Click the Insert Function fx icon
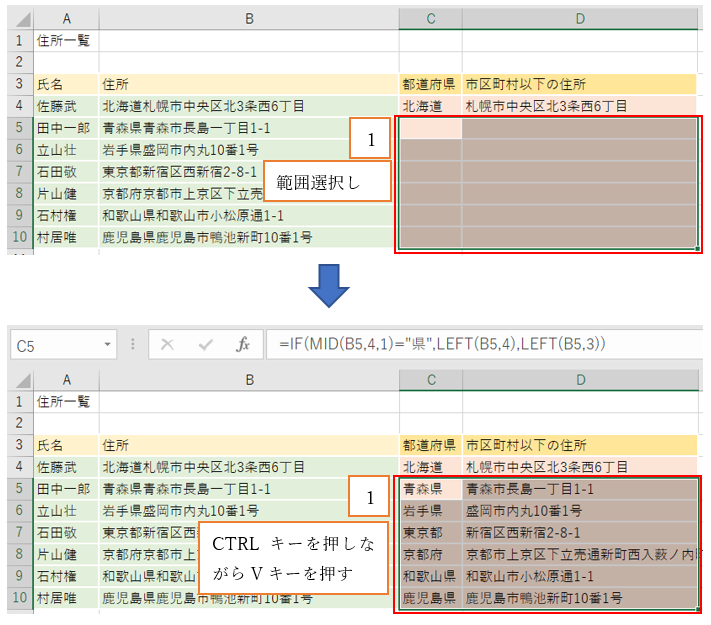 point(242,345)
